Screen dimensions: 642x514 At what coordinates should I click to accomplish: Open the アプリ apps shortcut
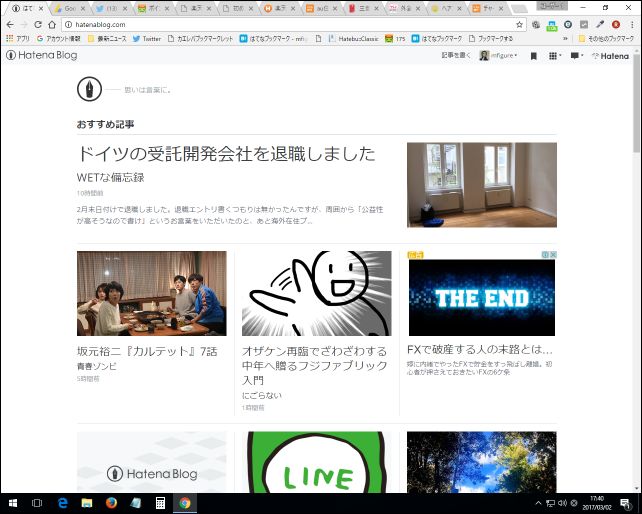[x=18, y=38]
